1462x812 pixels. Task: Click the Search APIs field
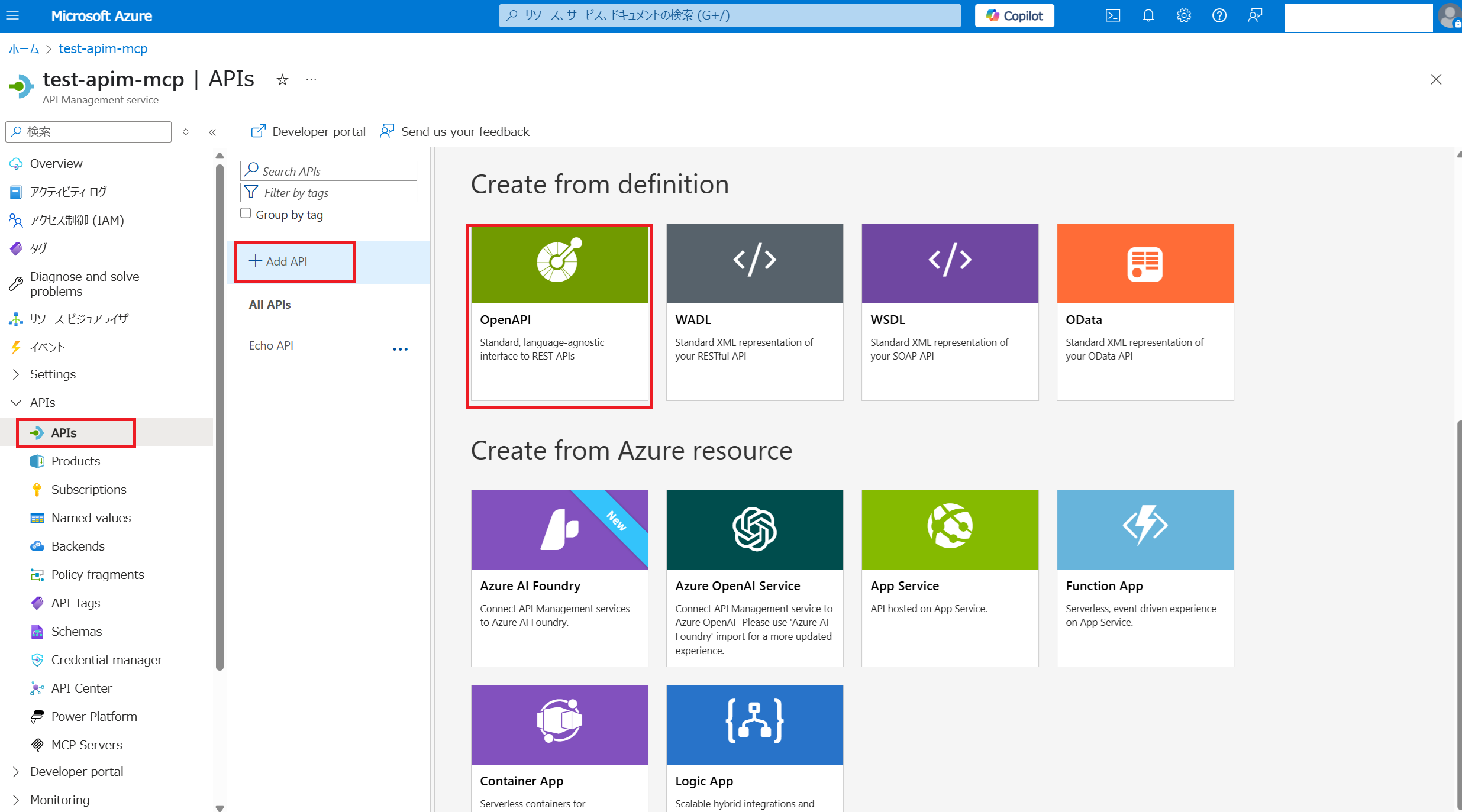coord(328,171)
